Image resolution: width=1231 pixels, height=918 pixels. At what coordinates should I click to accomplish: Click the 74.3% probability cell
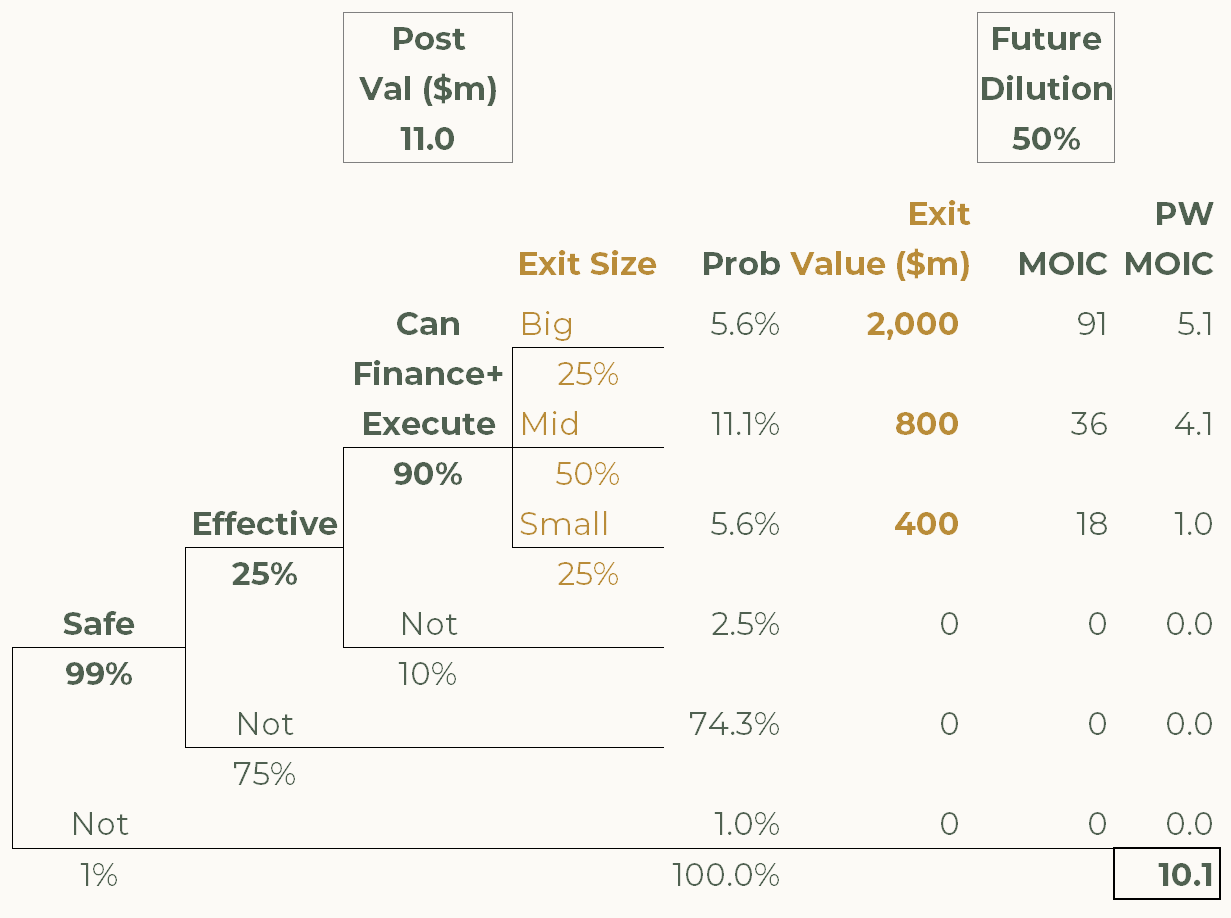coord(734,724)
